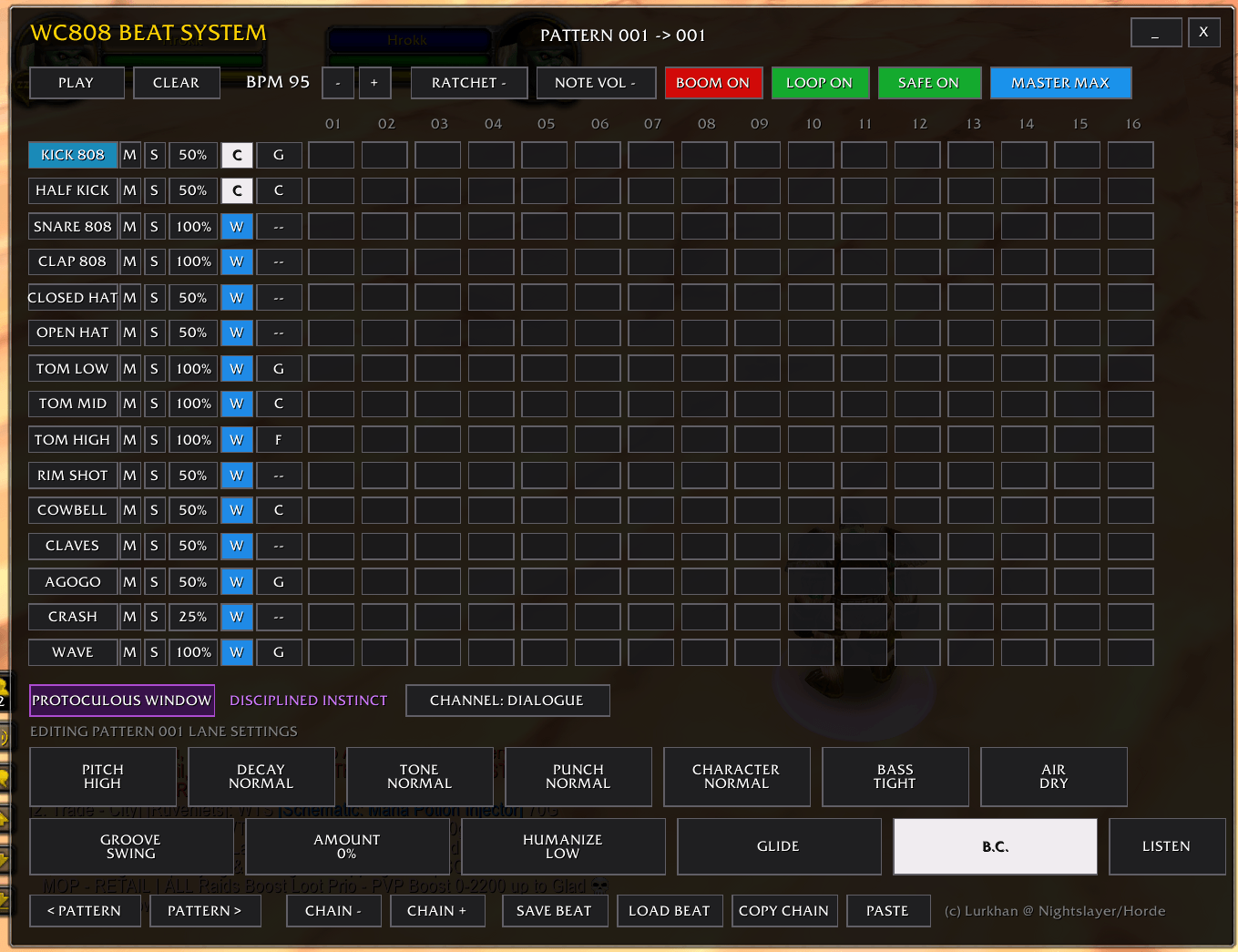The width and height of the screenshot is (1238, 952).
Task: Cycle the TONE NORMAL setting
Action: pos(420,777)
